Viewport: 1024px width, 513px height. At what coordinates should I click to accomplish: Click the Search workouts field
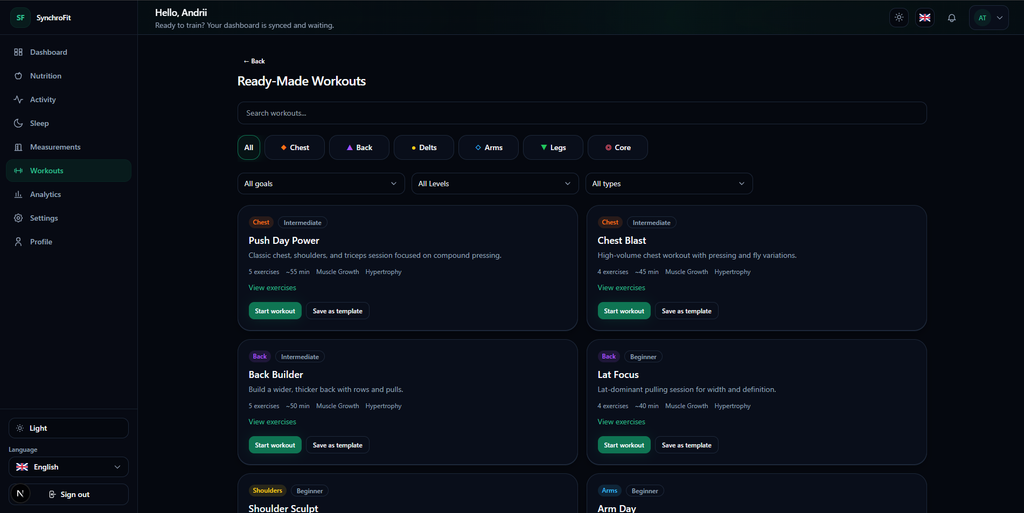(x=582, y=113)
